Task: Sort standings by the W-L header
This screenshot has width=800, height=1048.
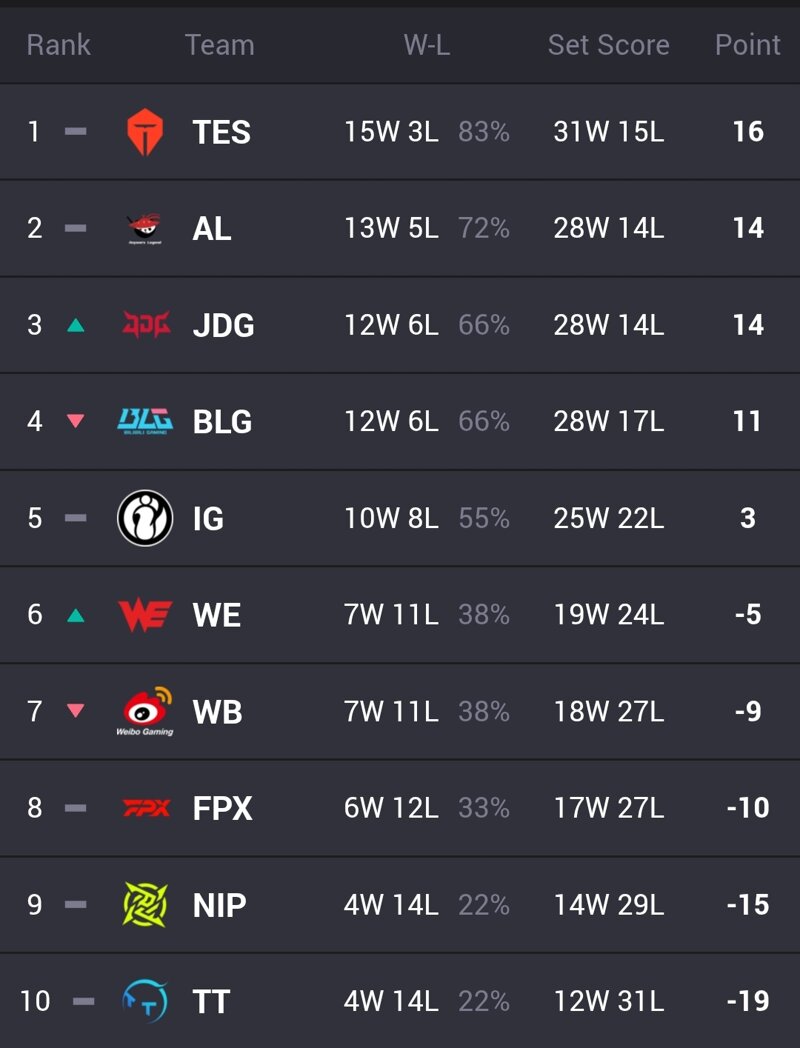Action: coord(426,45)
